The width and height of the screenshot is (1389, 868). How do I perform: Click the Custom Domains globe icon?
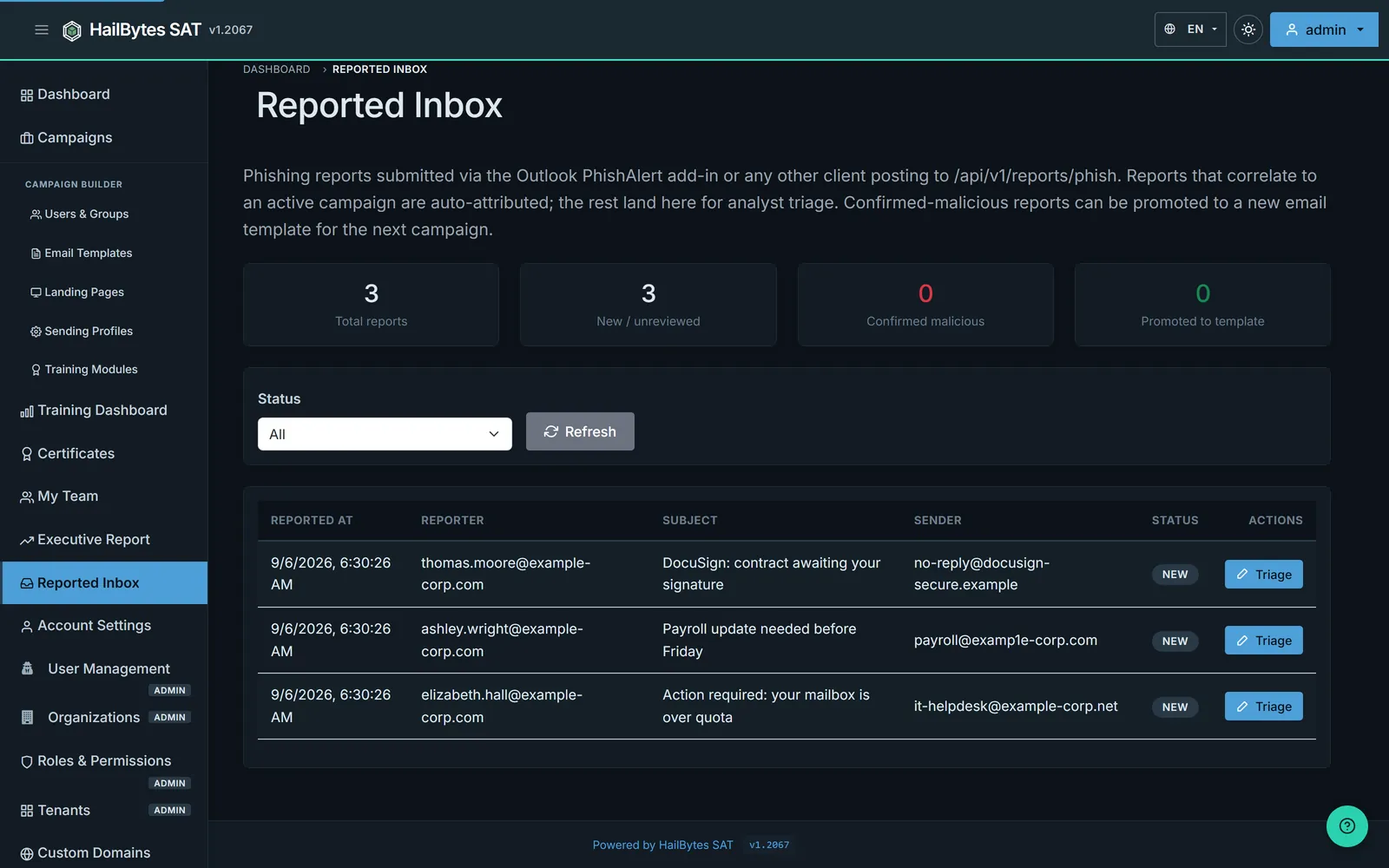(x=27, y=854)
